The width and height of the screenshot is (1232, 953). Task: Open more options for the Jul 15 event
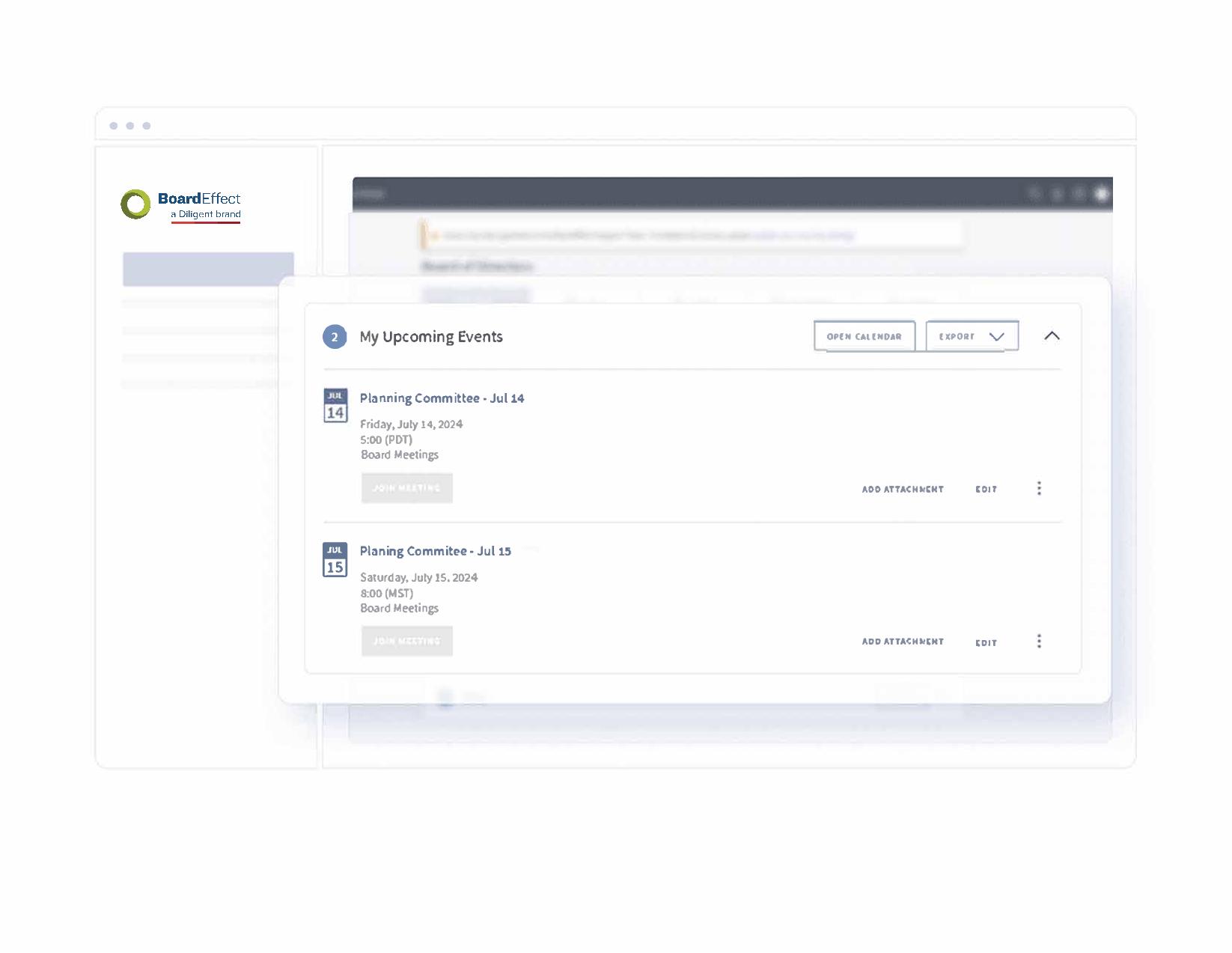(1039, 641)
